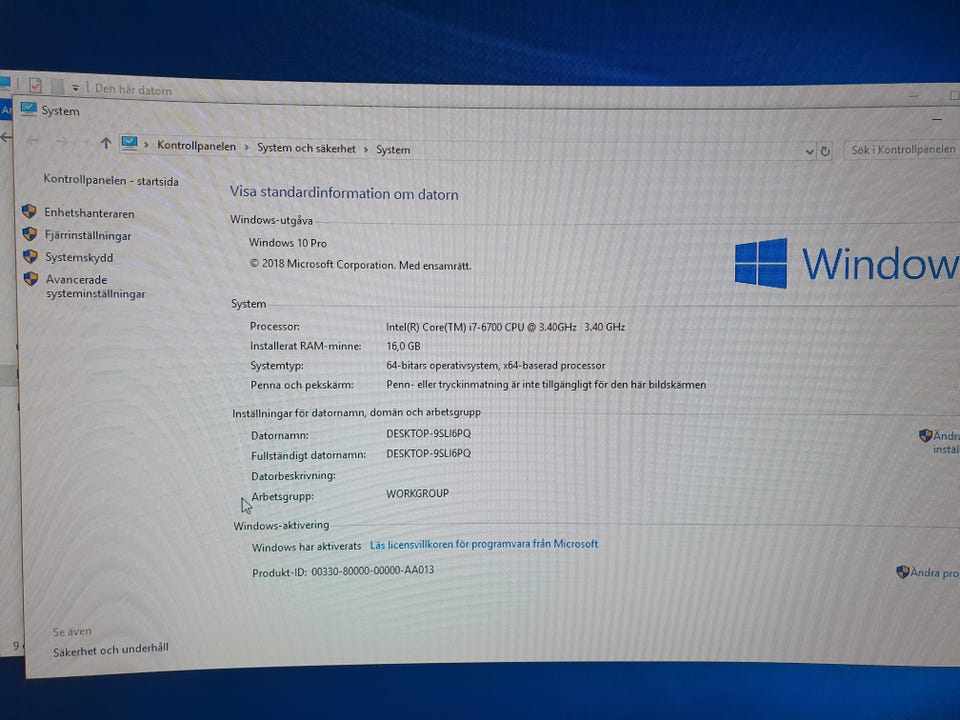960x720 pixels.
Task: Select the DESKTOP-9SLI6PQ Datornamn value
Action: click(x=428, y=433)
